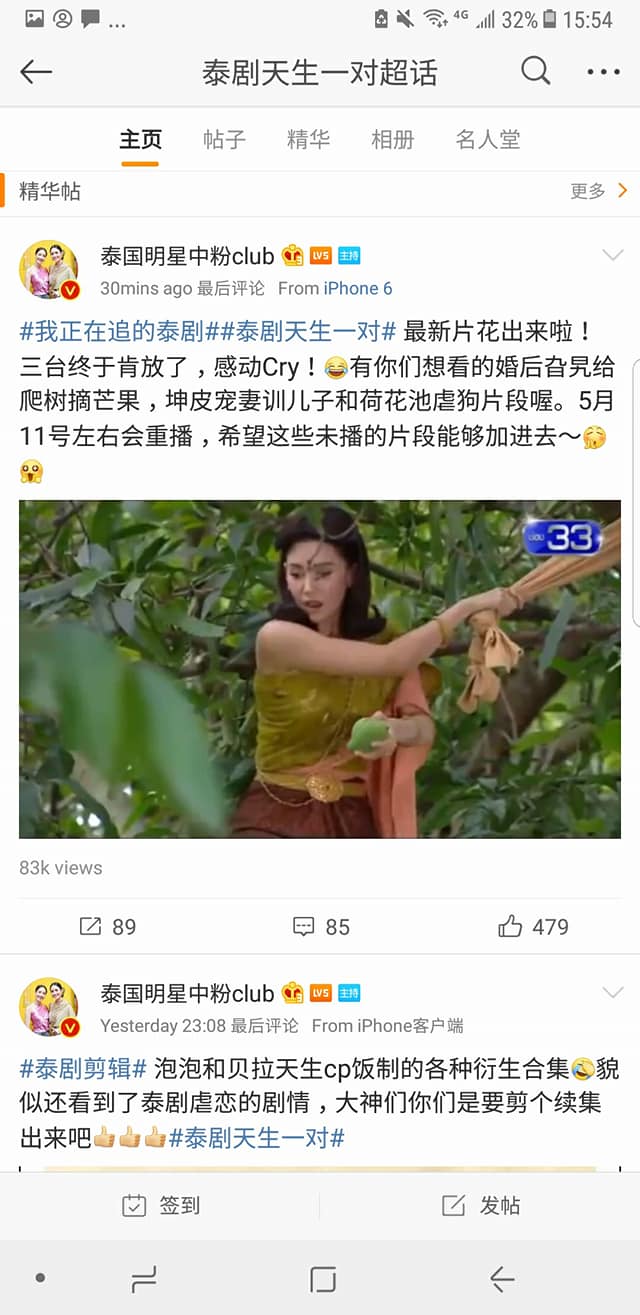The width and height of the screenshot is (640, 1315).
Task: Tap the 发帖 compose post icon
Action: [453, 1205]
